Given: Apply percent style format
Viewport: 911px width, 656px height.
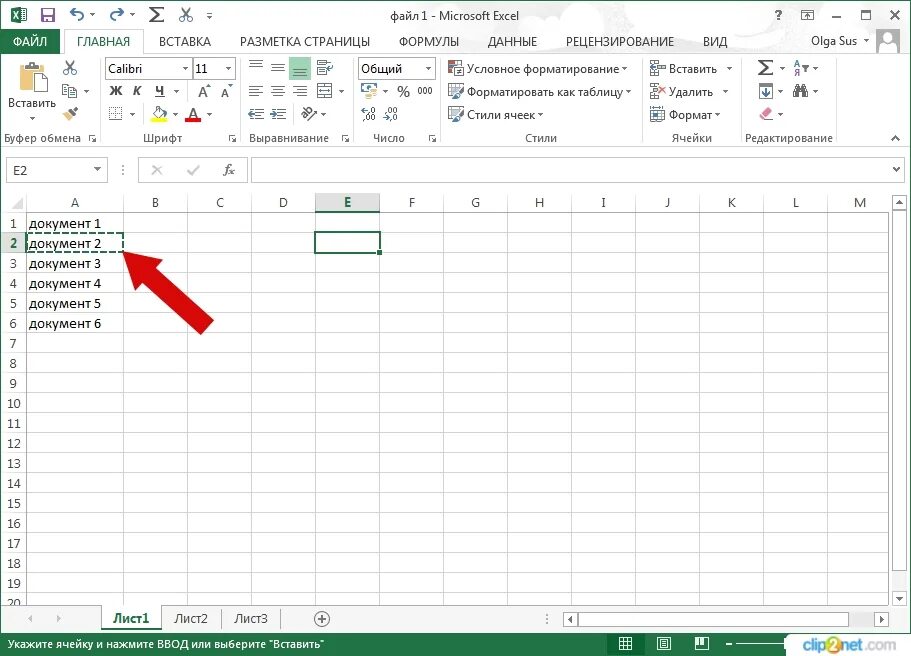Looking at the screenshot, I should [x=403, y=91].
